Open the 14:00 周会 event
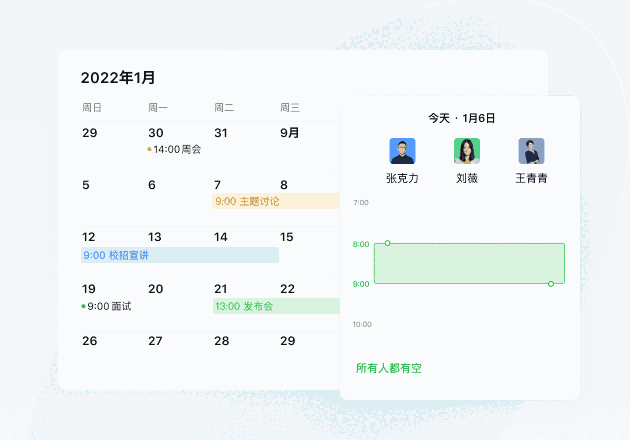This screenshot has width=630, height=440. (174, 149)
